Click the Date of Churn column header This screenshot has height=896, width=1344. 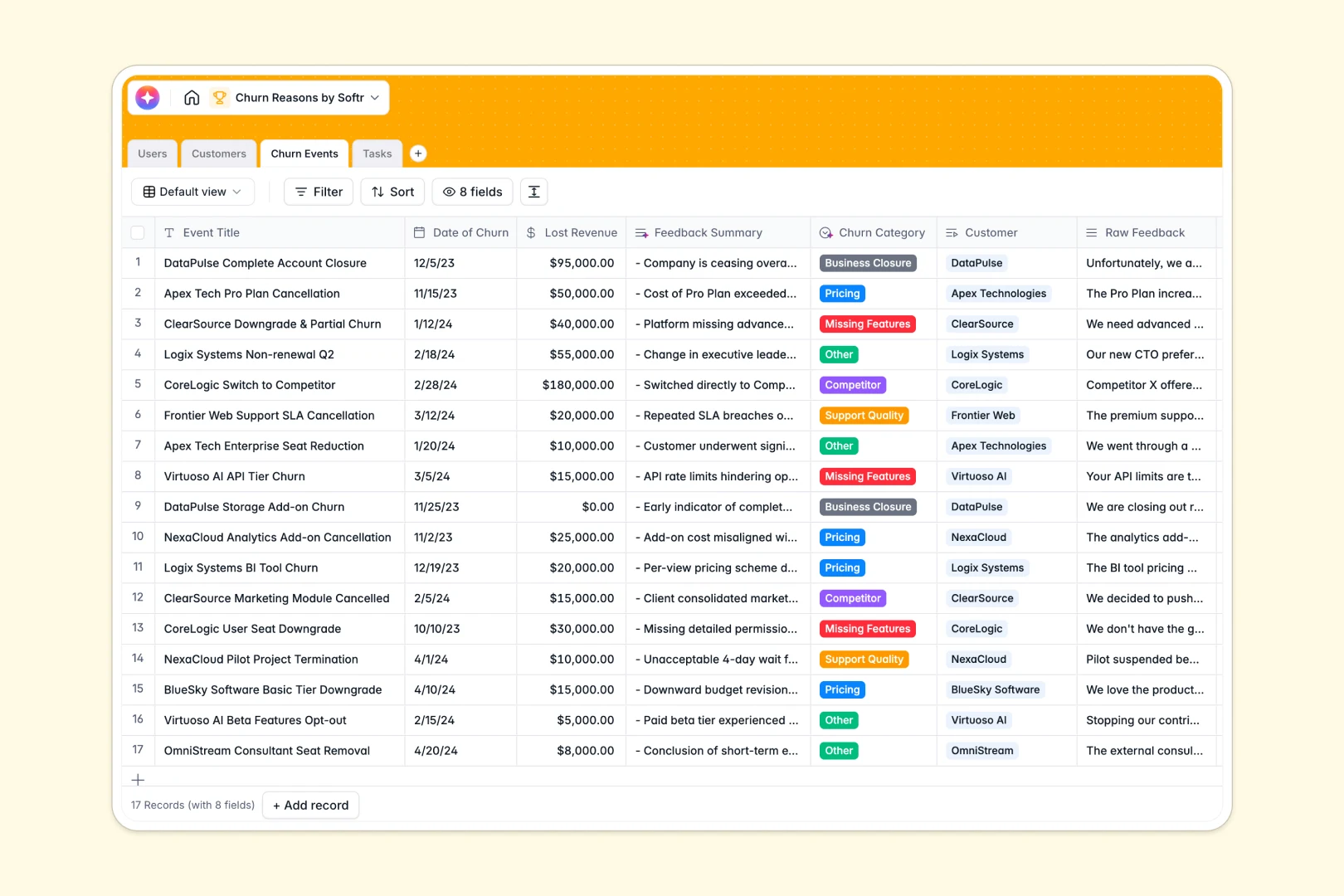[x=460, y=233]
